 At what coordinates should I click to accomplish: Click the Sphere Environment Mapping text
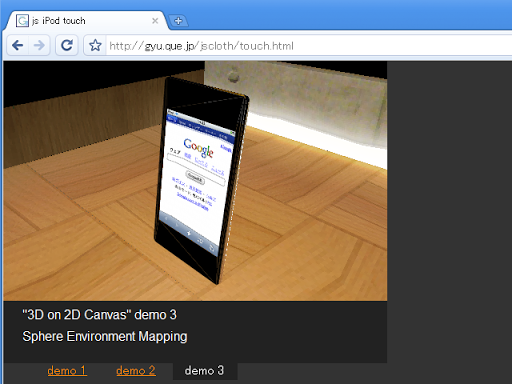[105, 337]
